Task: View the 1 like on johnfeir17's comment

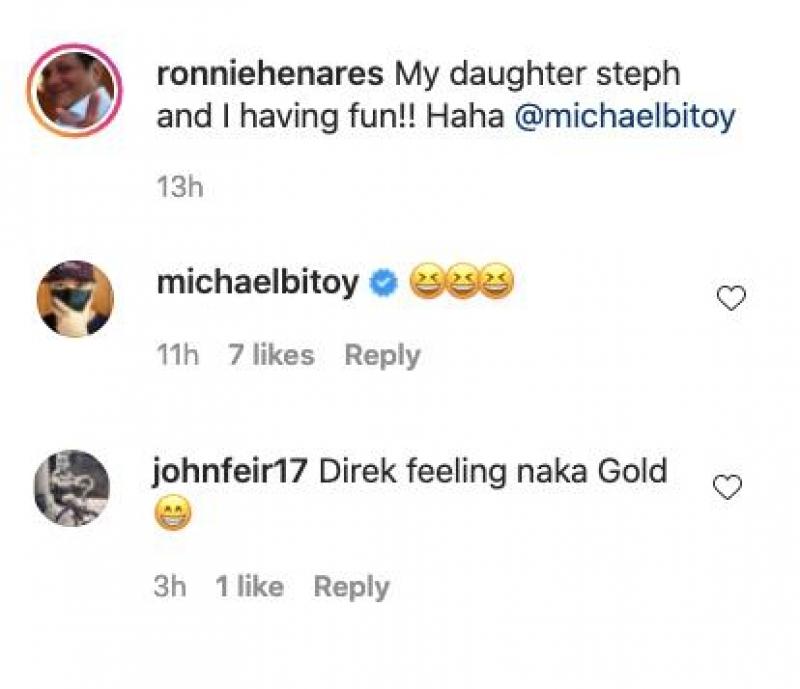Action: (249, 587)
